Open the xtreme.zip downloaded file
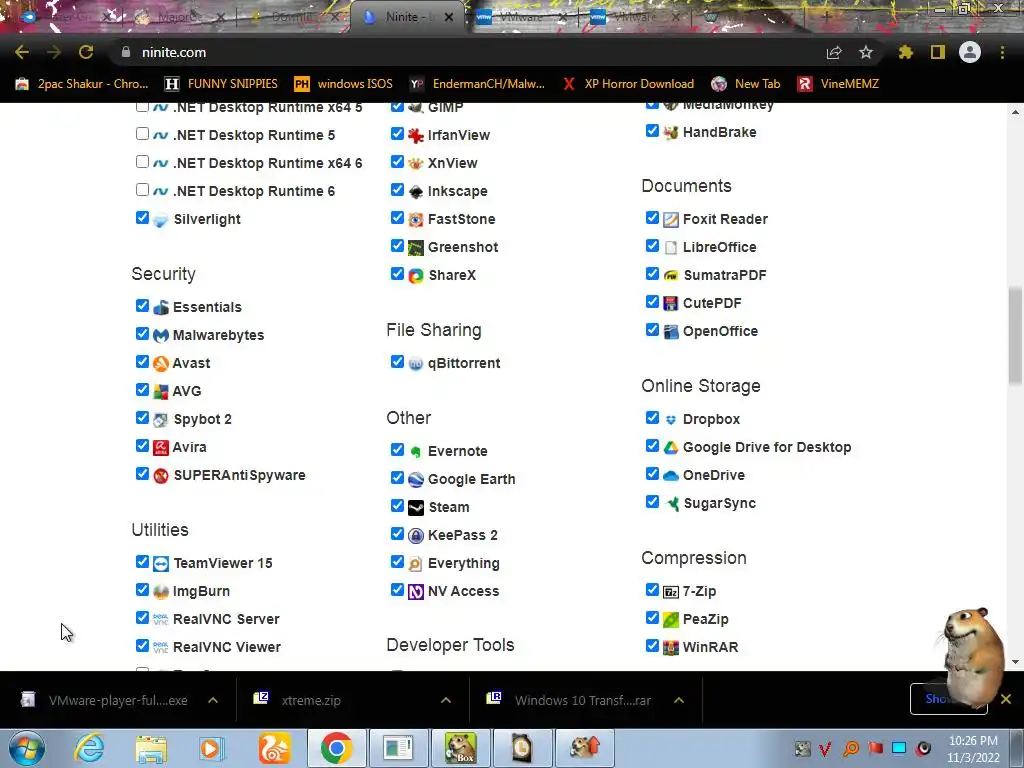The height and width of the screenshot is (768, 1024). point(311,700)
